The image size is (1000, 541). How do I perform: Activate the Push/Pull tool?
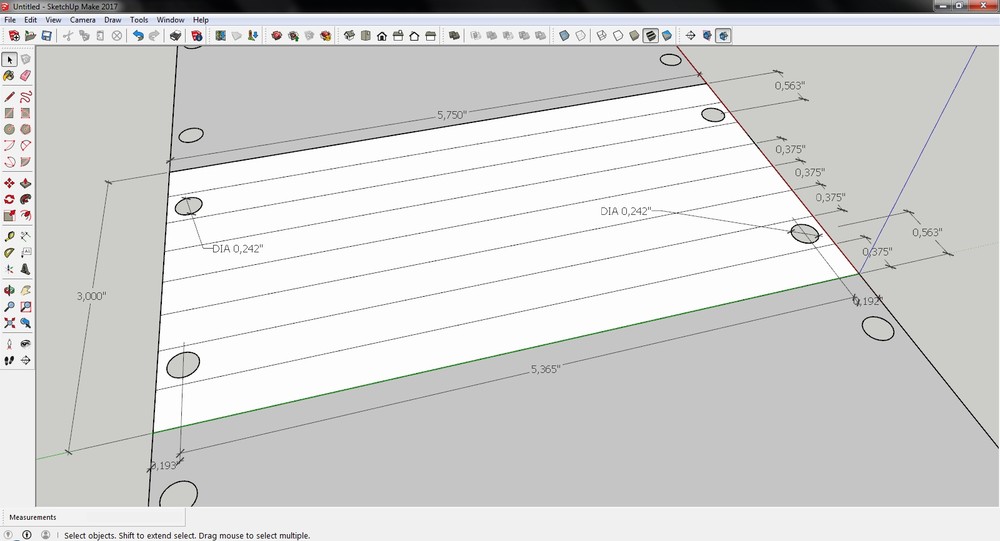26,183
